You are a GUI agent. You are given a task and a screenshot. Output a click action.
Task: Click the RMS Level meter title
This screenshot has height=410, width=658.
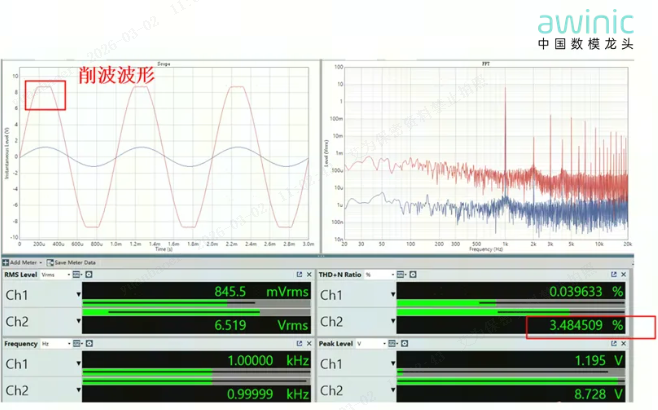click(21, 275)
